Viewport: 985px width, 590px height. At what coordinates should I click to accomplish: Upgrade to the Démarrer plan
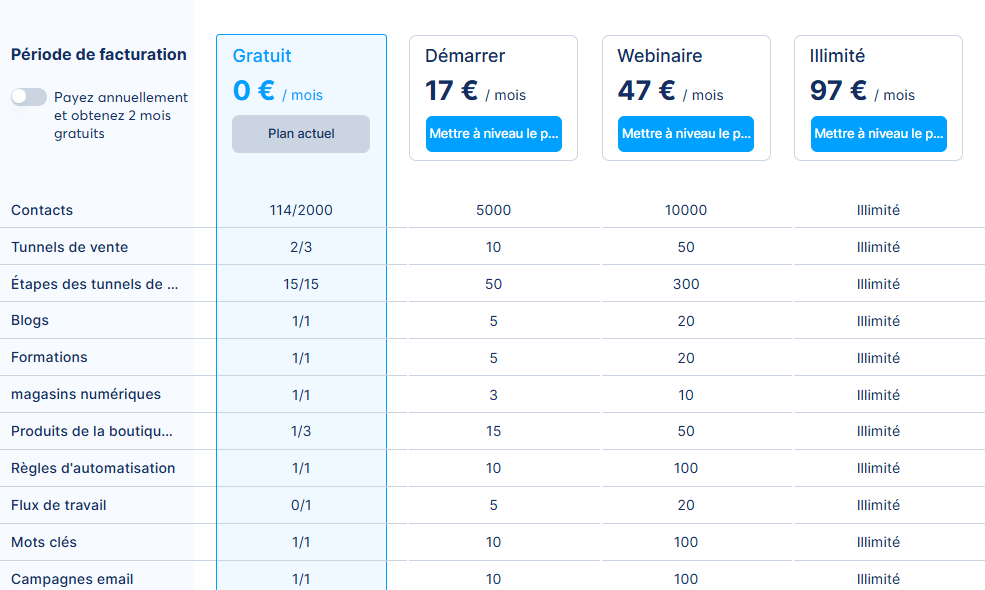(x=493, y=133)
